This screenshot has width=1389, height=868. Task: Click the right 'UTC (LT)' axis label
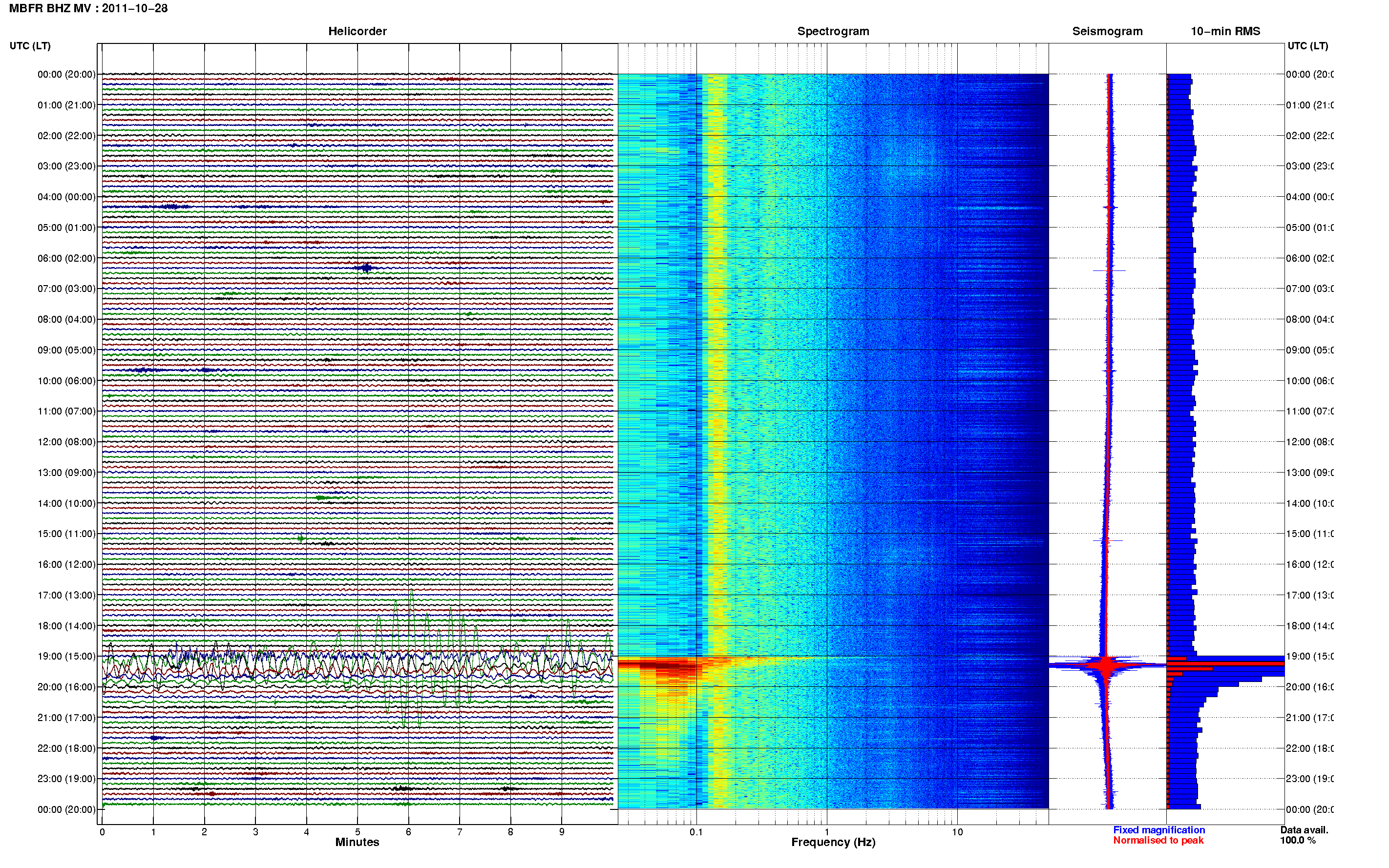tap(1307, 46)
